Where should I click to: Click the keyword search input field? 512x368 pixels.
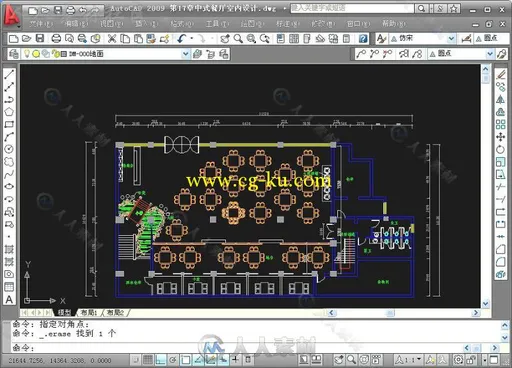(x=352, y=8)
